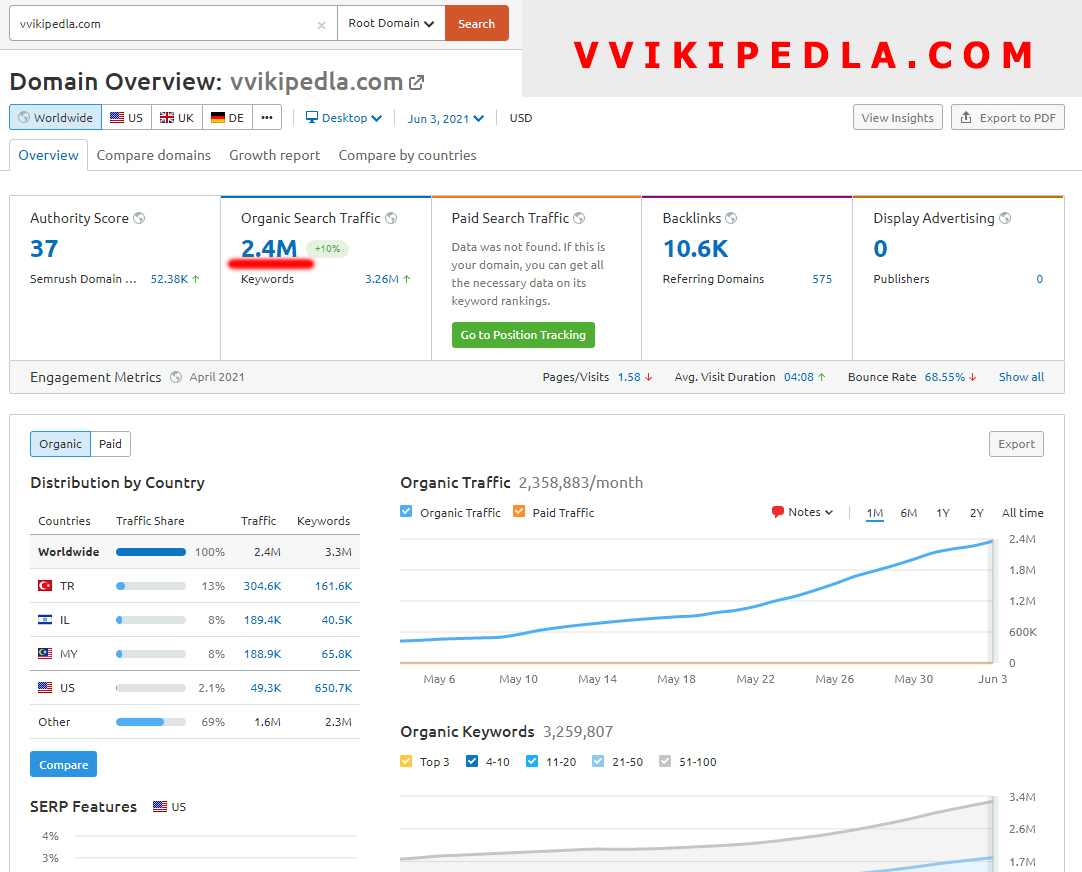Viewport: 1082px width, 872px height.
Task: Select UK database tab
Action: point(177,117)
